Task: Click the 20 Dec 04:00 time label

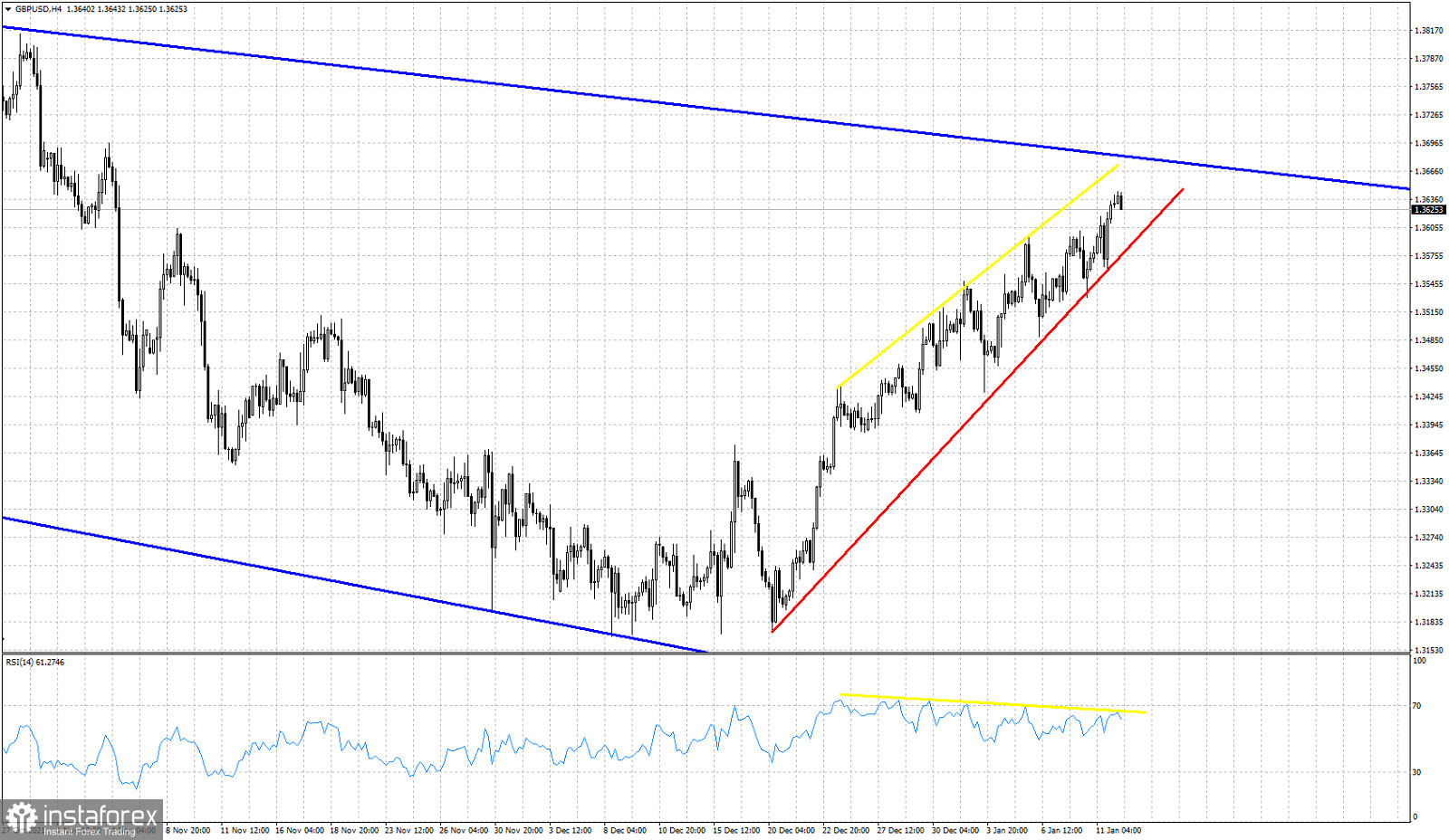Action: coord(792,830)
